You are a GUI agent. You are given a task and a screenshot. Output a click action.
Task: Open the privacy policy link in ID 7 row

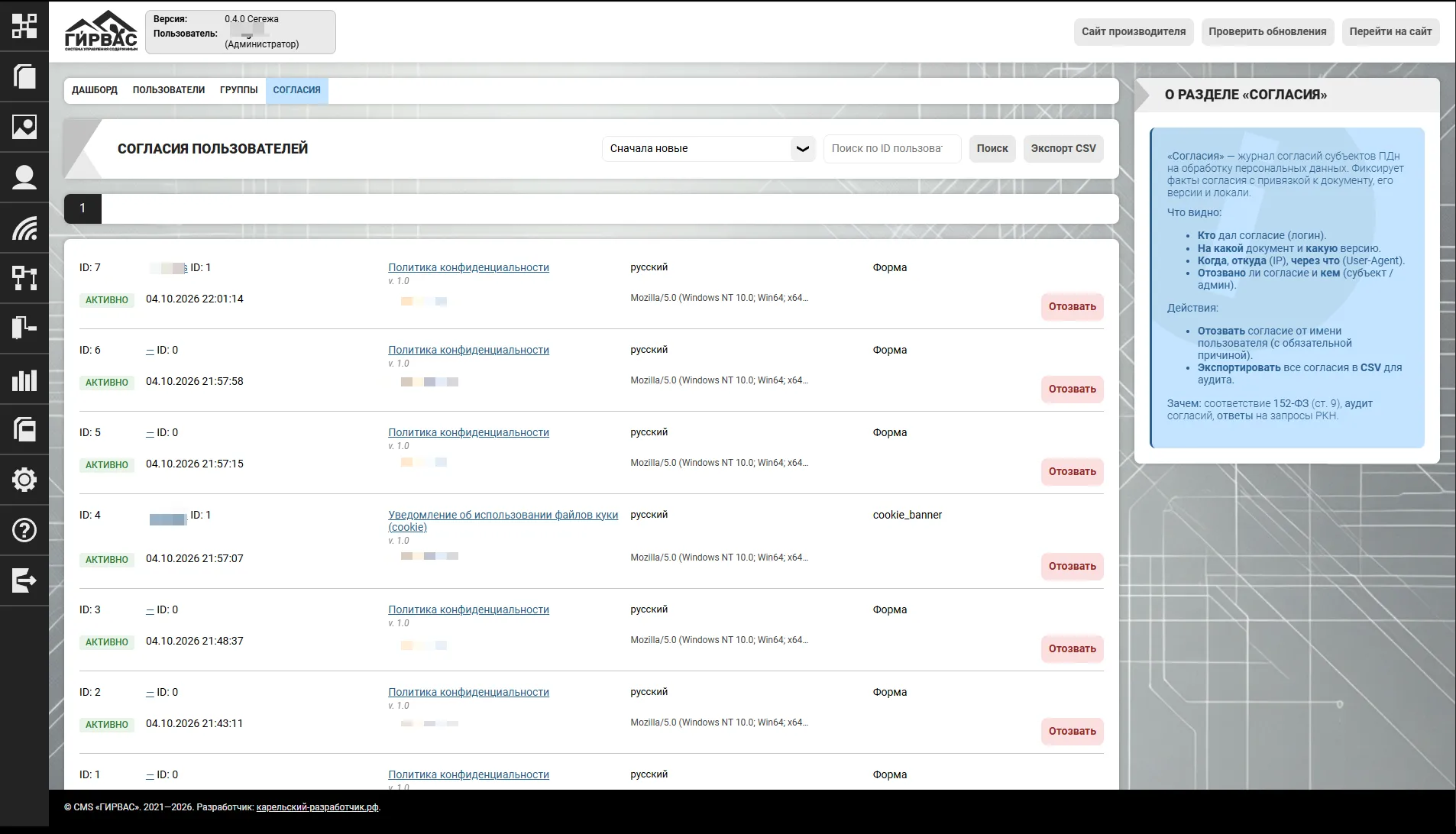click(468, 267)
